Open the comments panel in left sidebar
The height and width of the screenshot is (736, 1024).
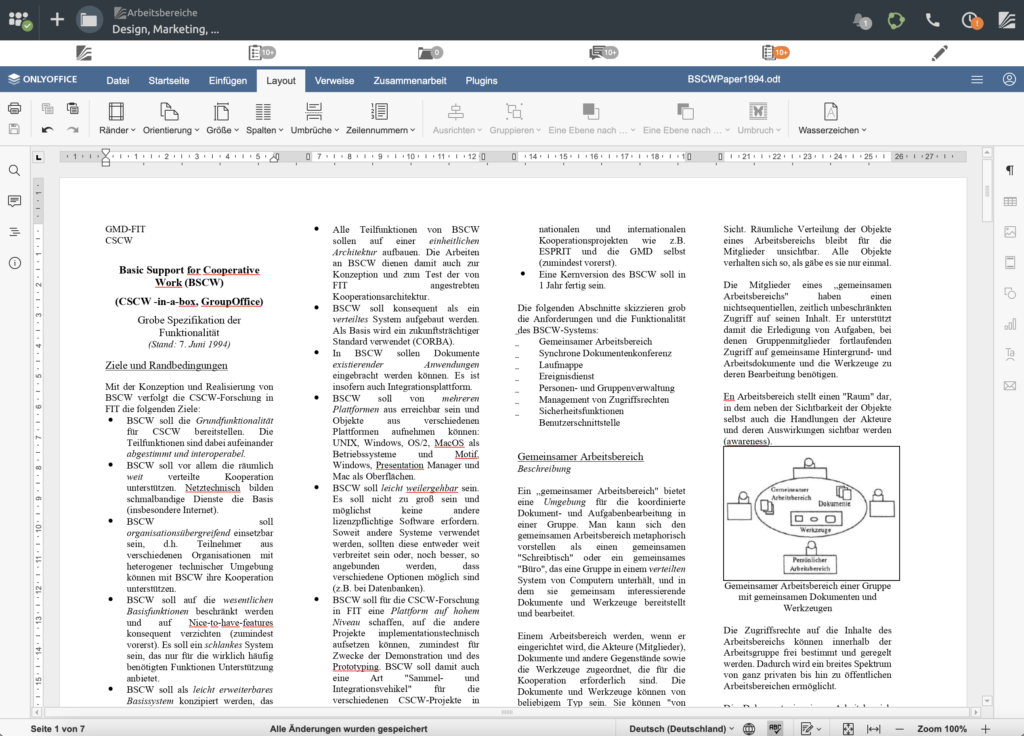coord(14,201)
